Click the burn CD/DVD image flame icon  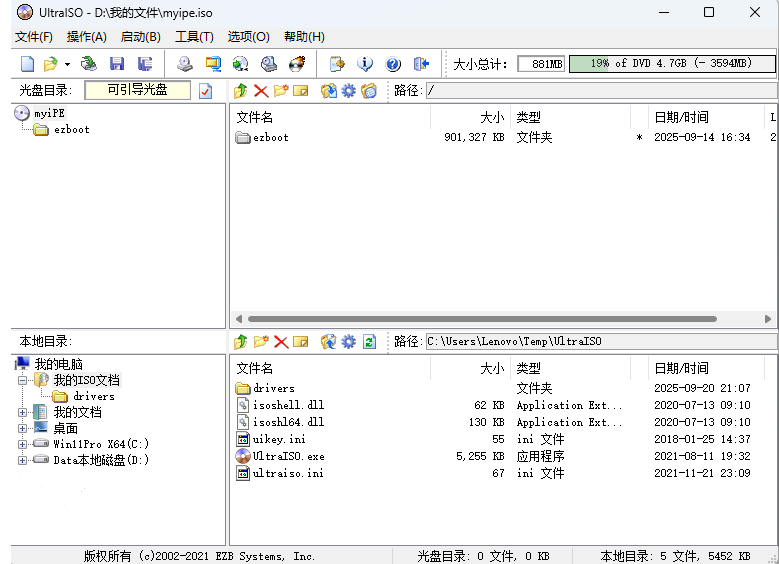pos(297,64)
